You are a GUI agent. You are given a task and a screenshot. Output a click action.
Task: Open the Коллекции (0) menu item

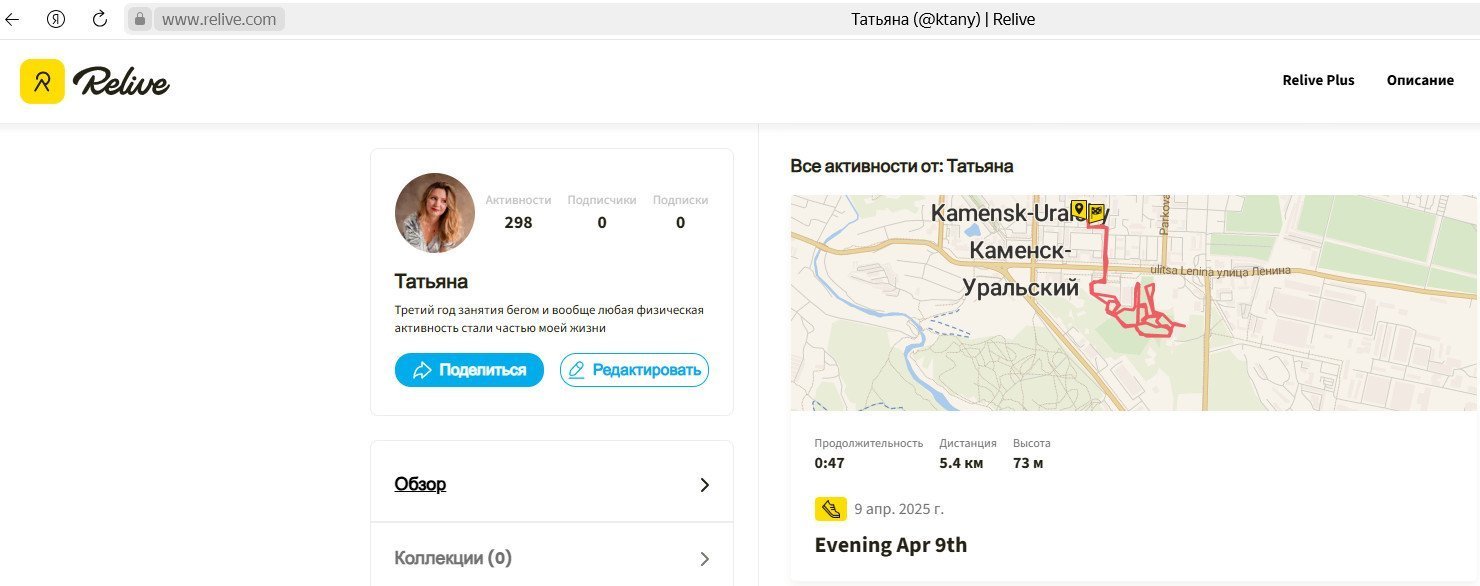(552, 558)
